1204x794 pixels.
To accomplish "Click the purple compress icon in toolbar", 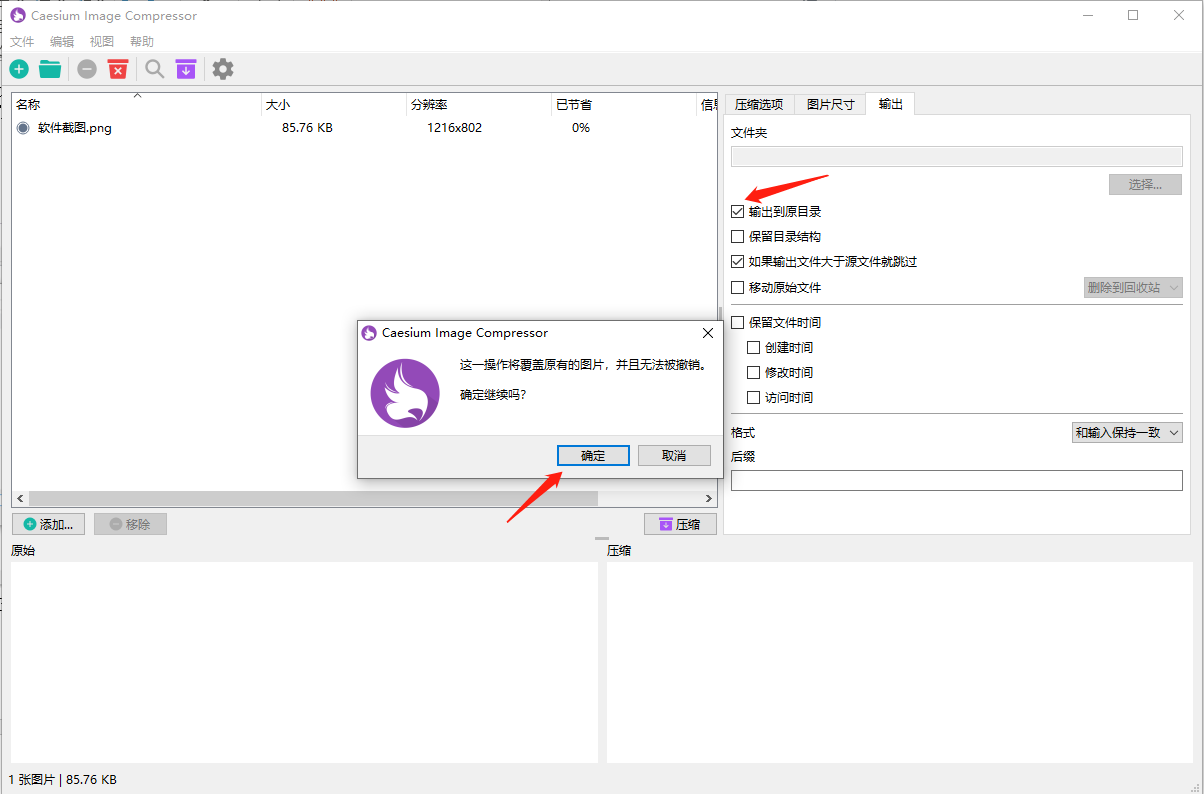I will point(186,68).
